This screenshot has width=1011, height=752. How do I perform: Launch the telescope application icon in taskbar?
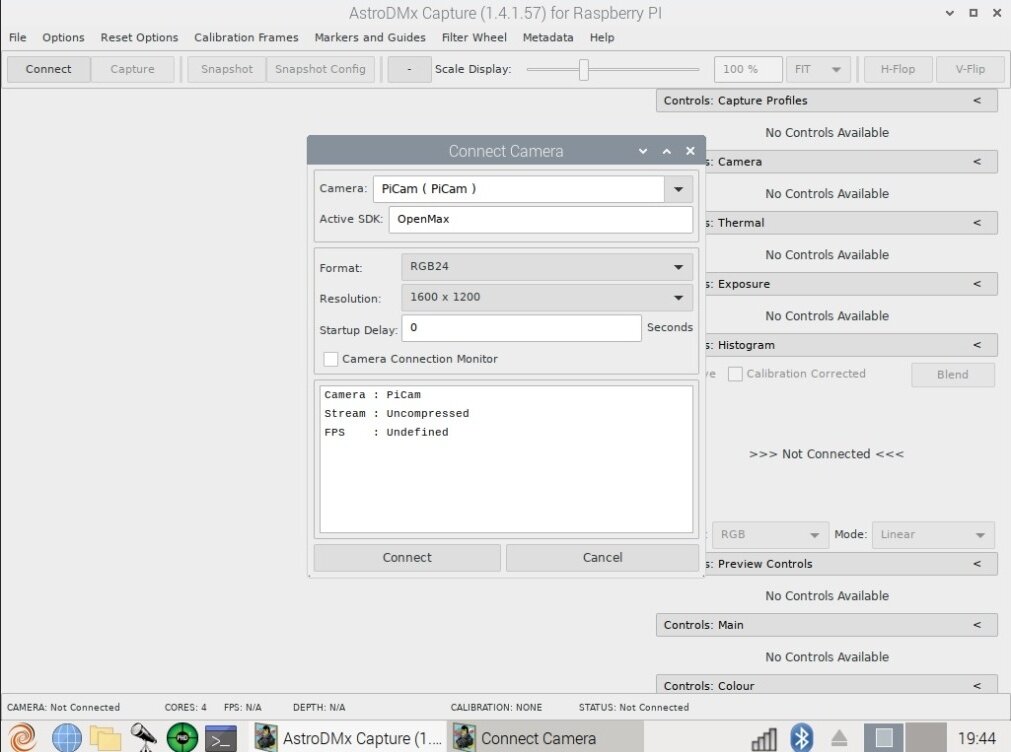tap(143, 737)
